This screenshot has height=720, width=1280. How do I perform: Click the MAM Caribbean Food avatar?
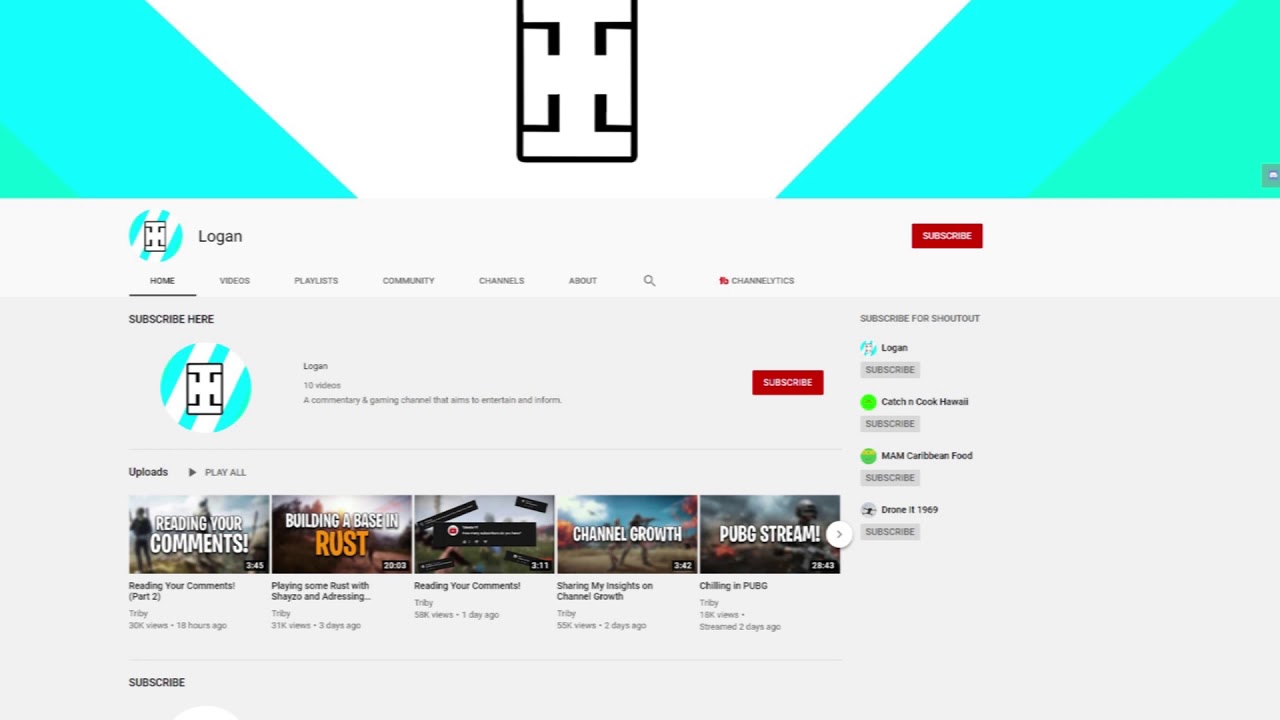point(868,456)
